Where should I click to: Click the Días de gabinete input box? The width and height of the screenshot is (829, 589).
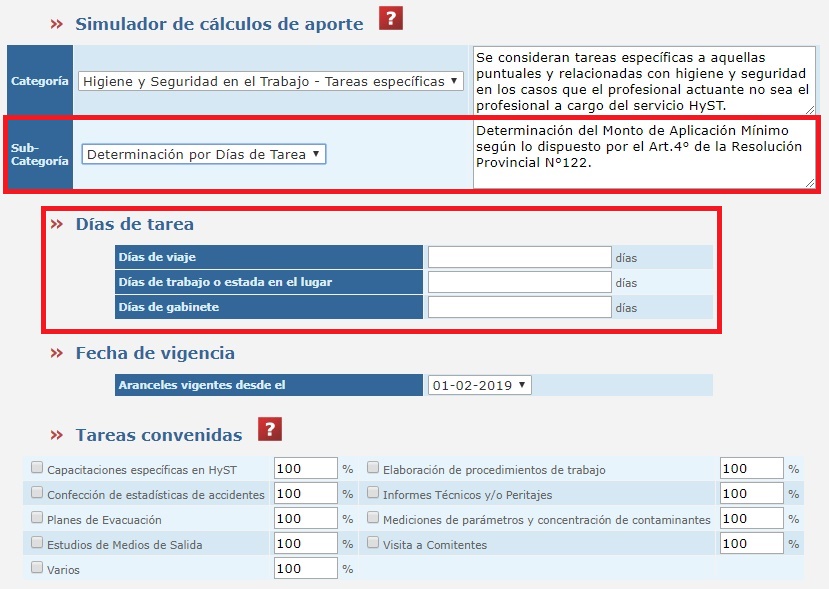(x=519, y=307)
